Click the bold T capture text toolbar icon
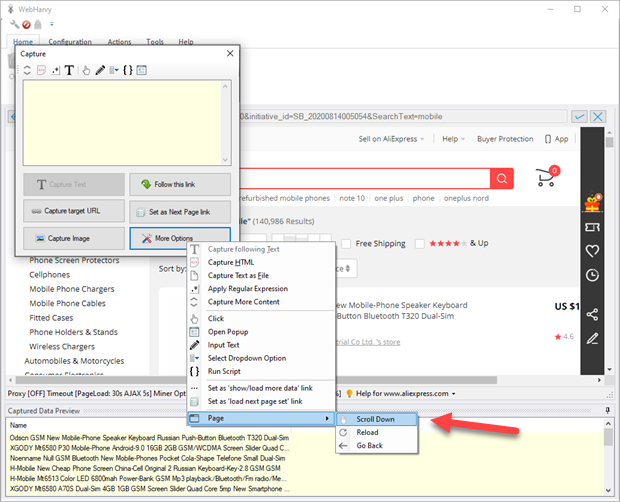Viewport: 620px width, 502px height. click(69, 70)
